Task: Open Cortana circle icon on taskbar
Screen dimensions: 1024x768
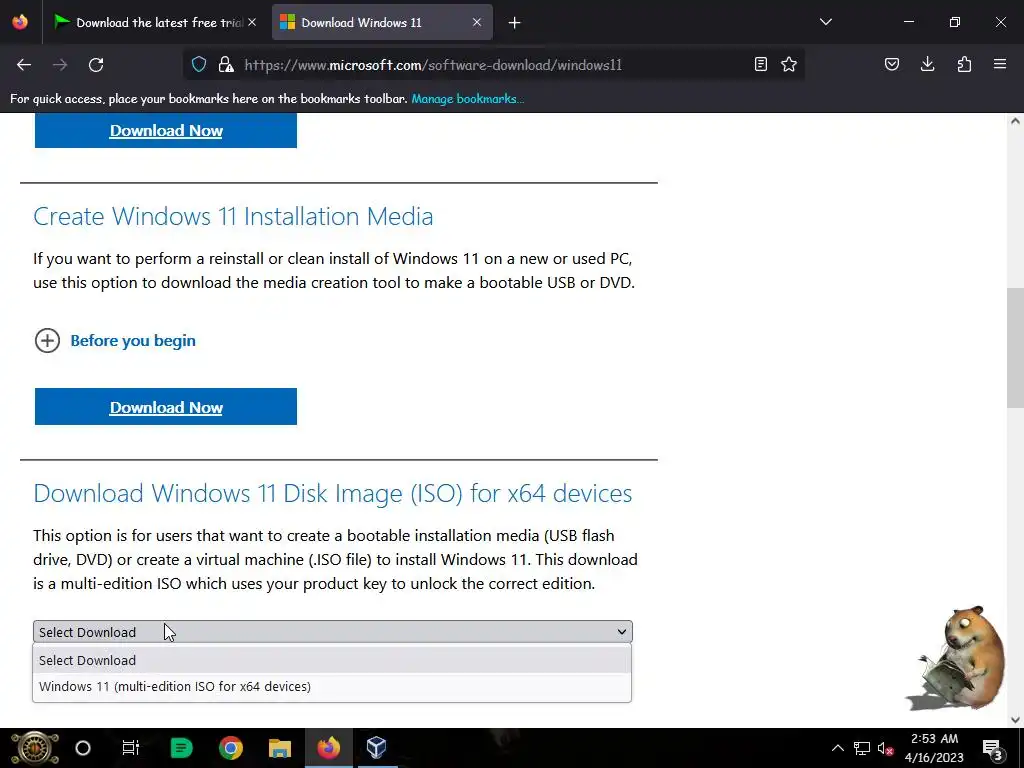Action: coord(83,748)
